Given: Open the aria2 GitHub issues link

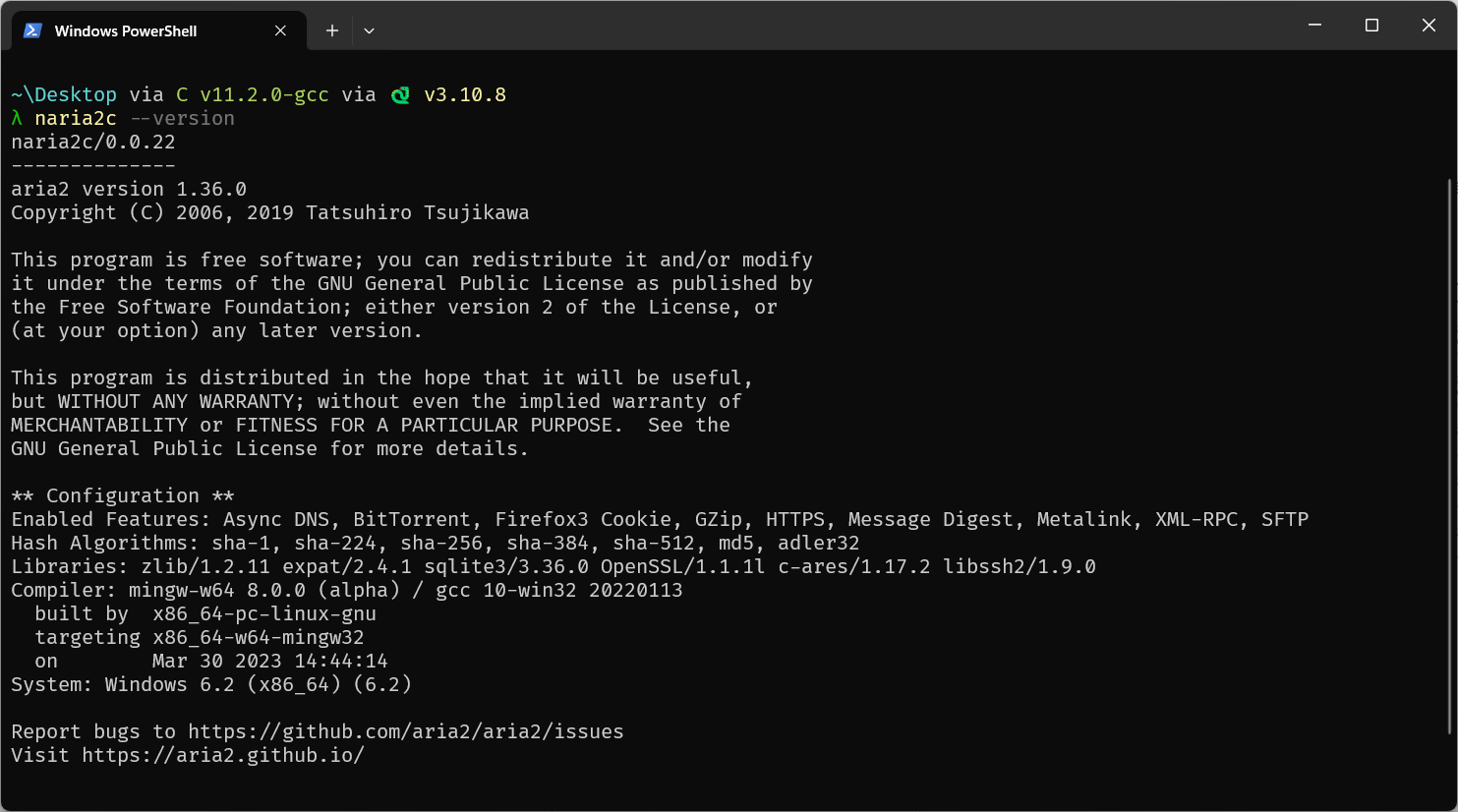Looking at the screenshot, I should point(405,731).
